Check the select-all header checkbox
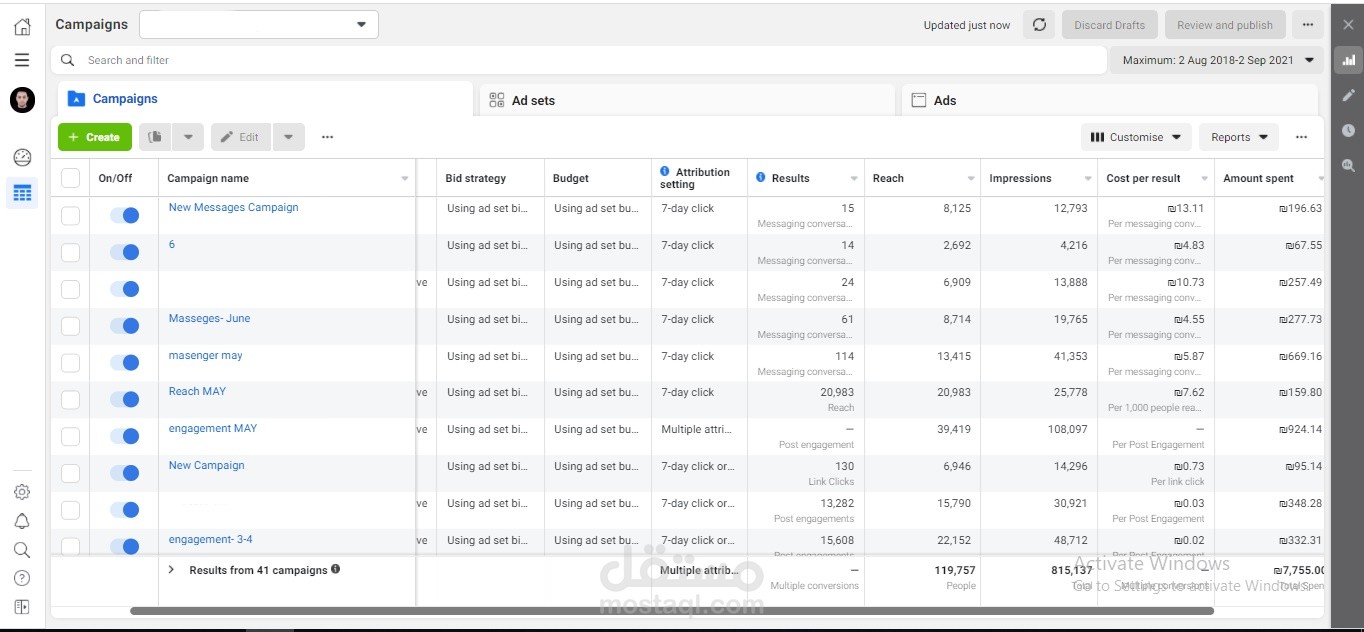1364x632 pixels. pos(70,178)
